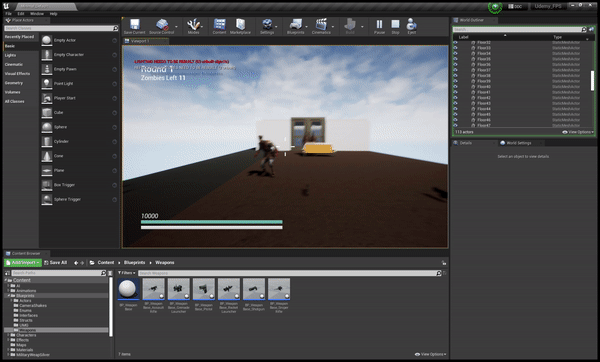Toggle the Content Browser sources panel icon
The width and height of the screenshot is (600, 362).
[7, 273]
